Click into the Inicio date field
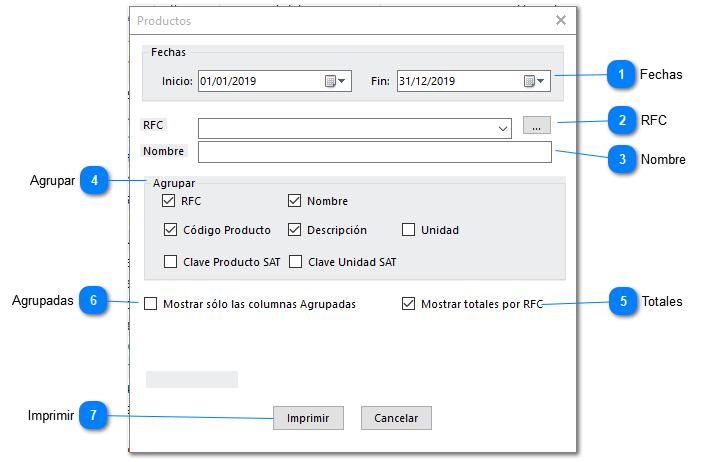 coord(258,81)
